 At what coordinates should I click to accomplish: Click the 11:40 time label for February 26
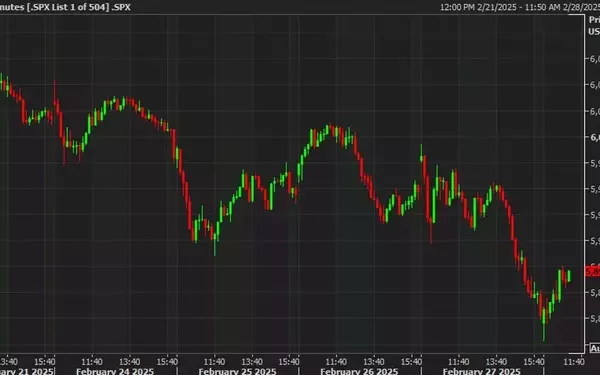336,361
